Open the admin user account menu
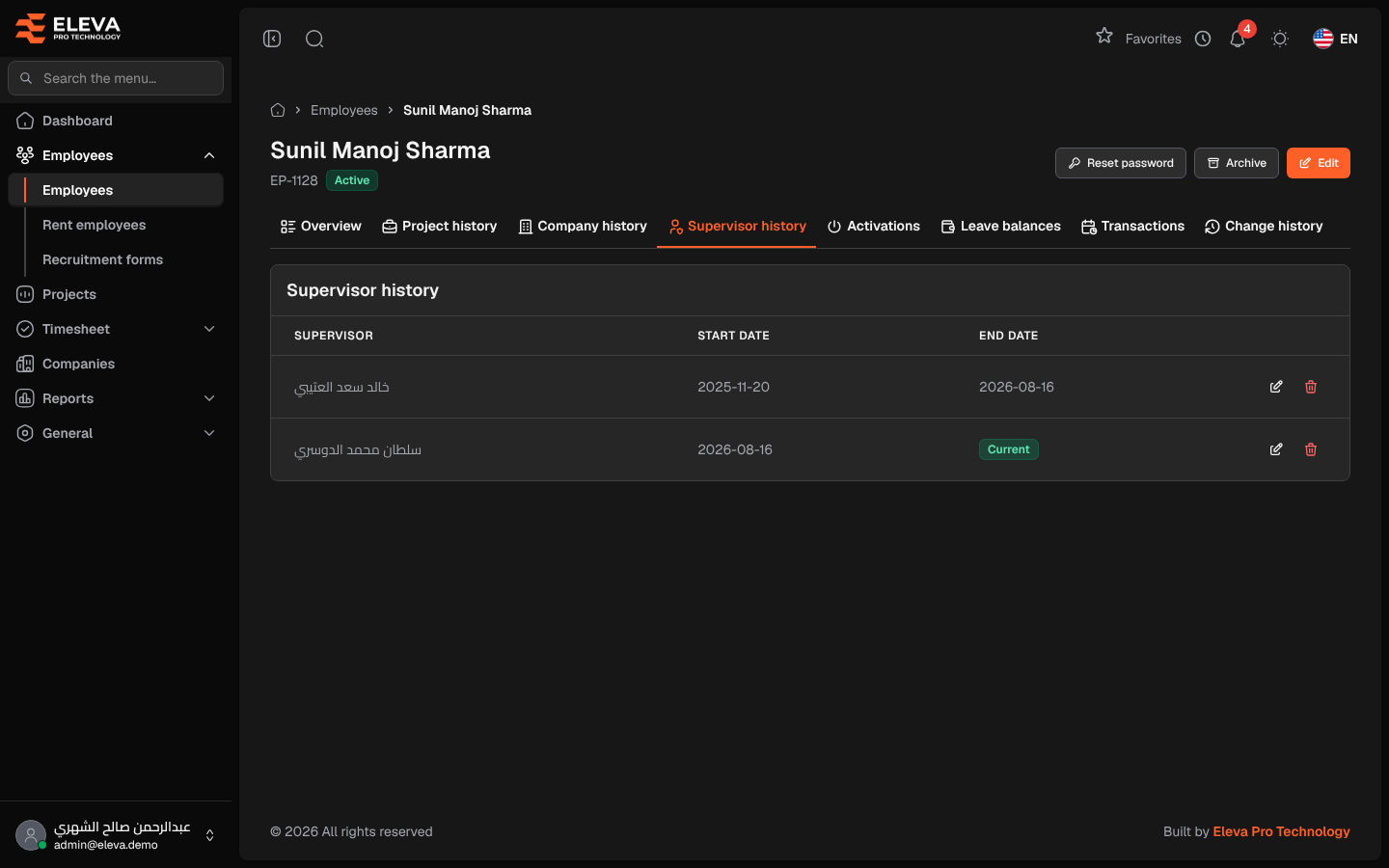 (x=116, y=835)
